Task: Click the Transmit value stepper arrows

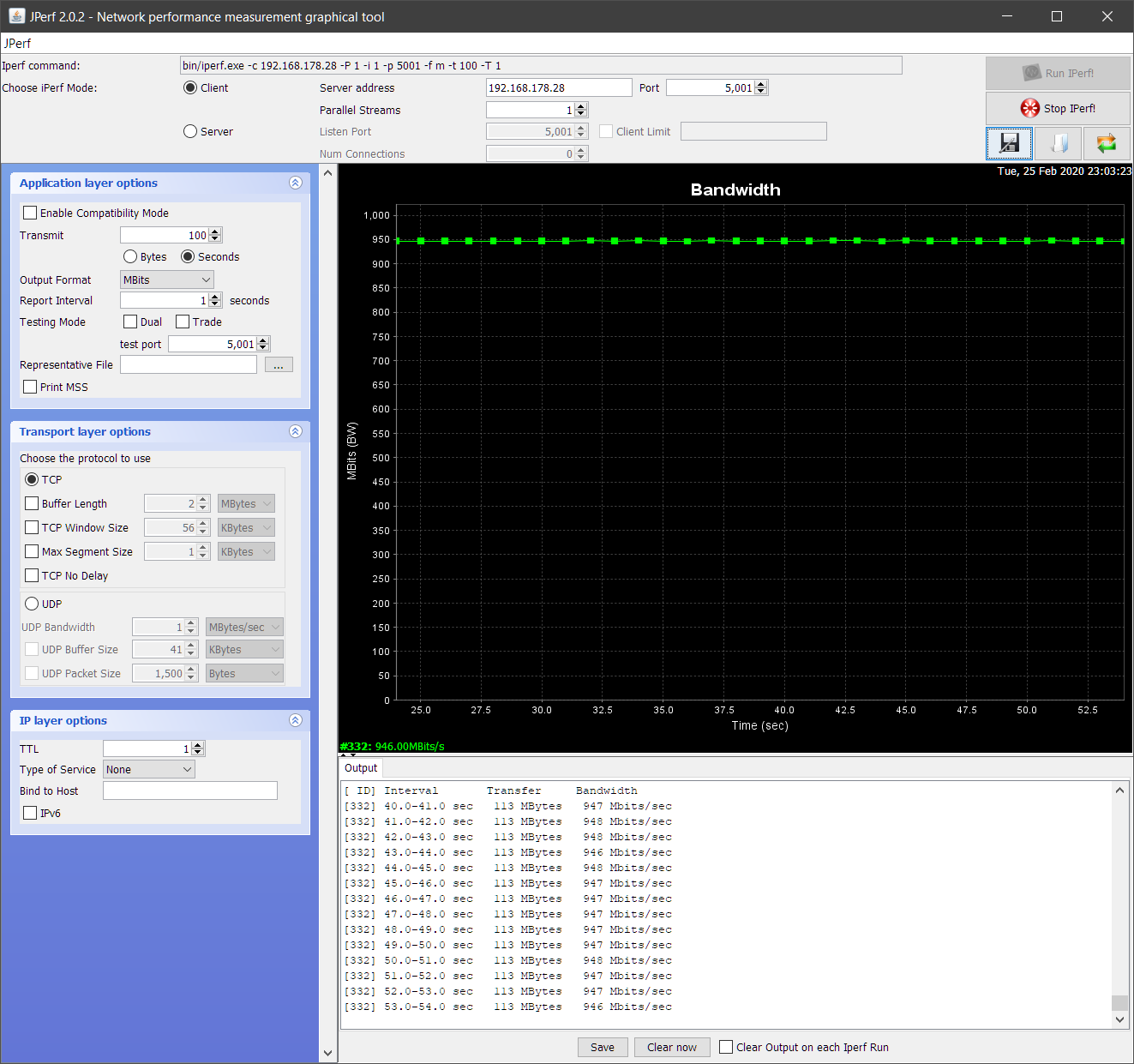Action: click(215, 235)
